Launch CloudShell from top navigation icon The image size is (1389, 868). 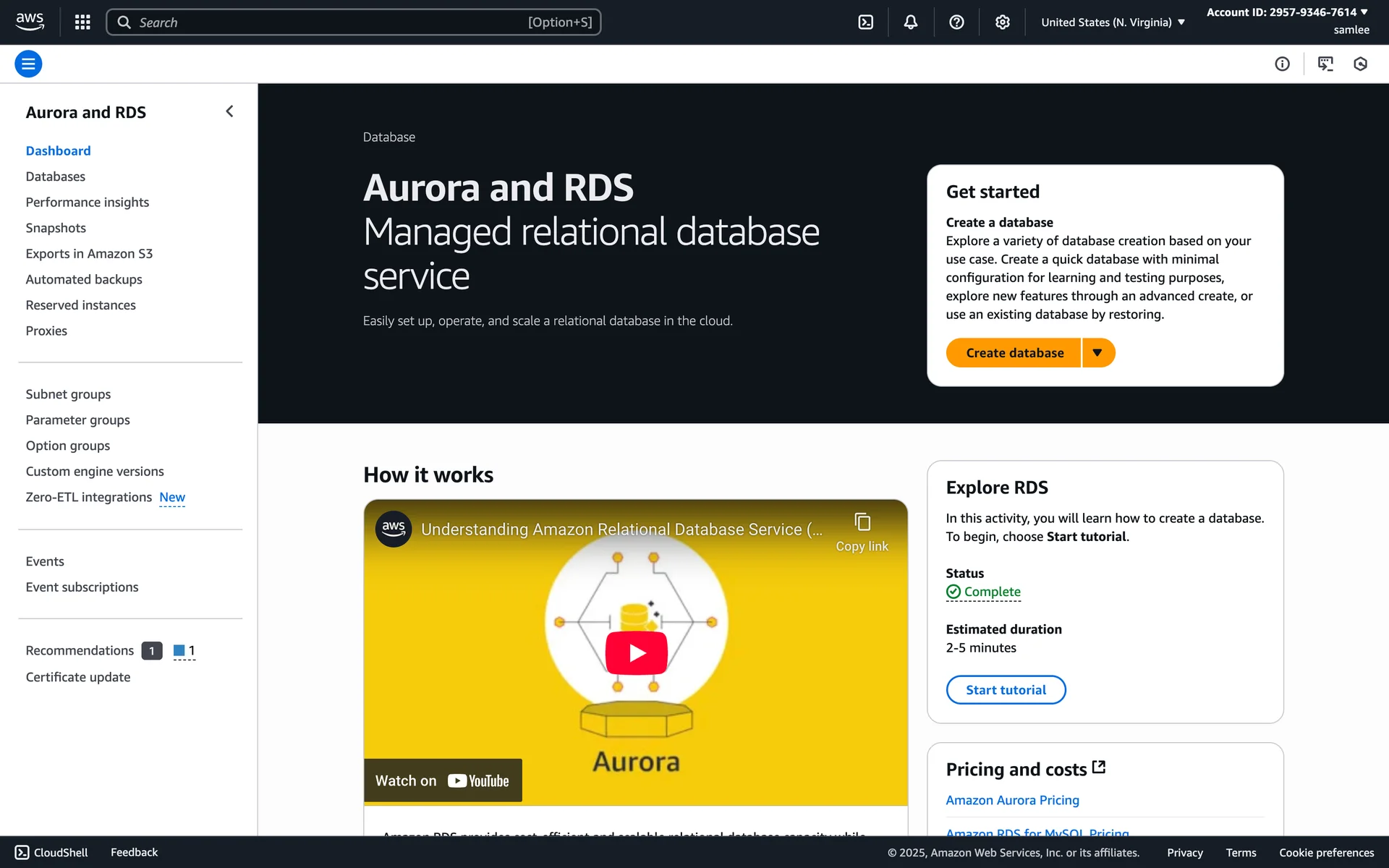[x=865, y=22]
